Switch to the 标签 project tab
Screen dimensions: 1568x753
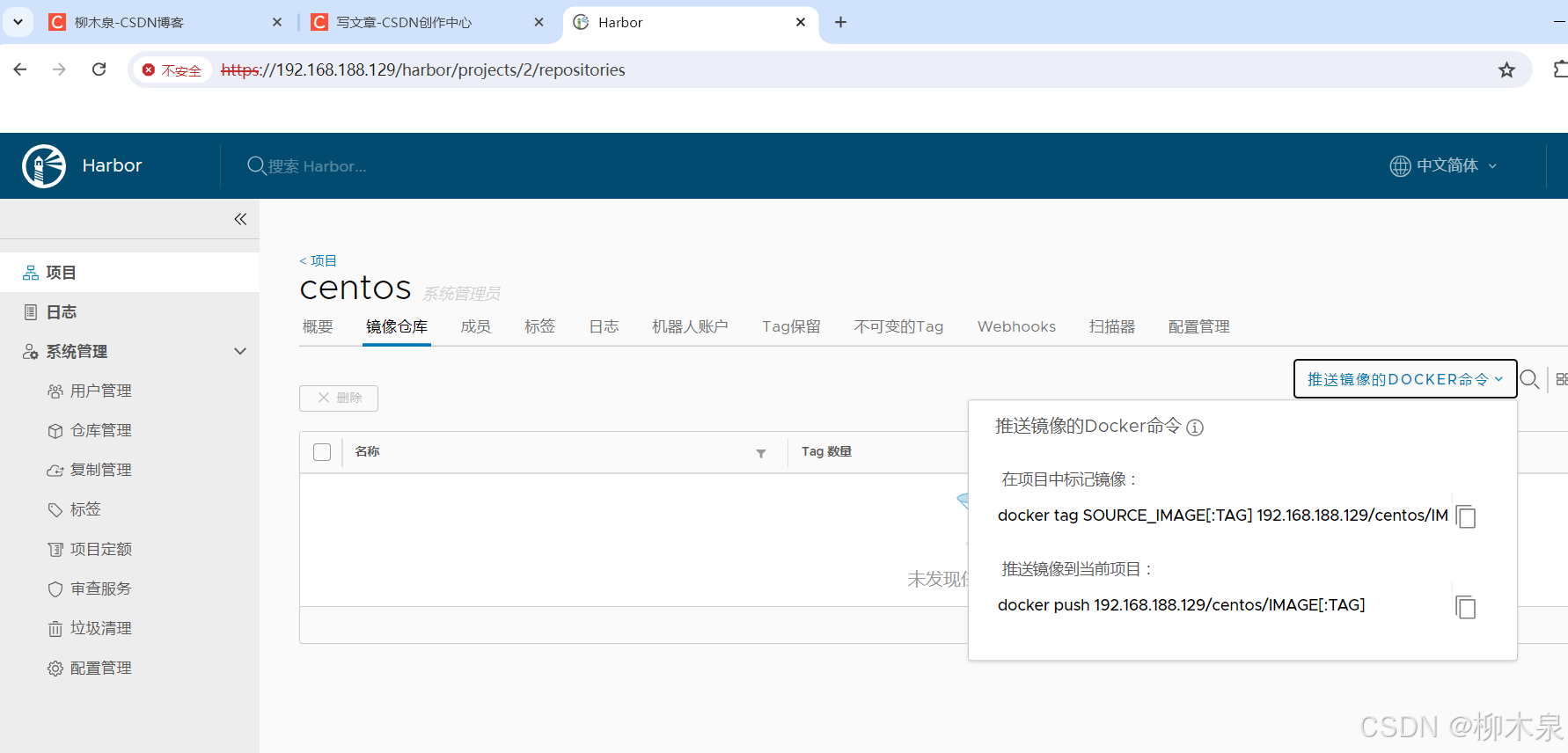(x=539, y=326)
